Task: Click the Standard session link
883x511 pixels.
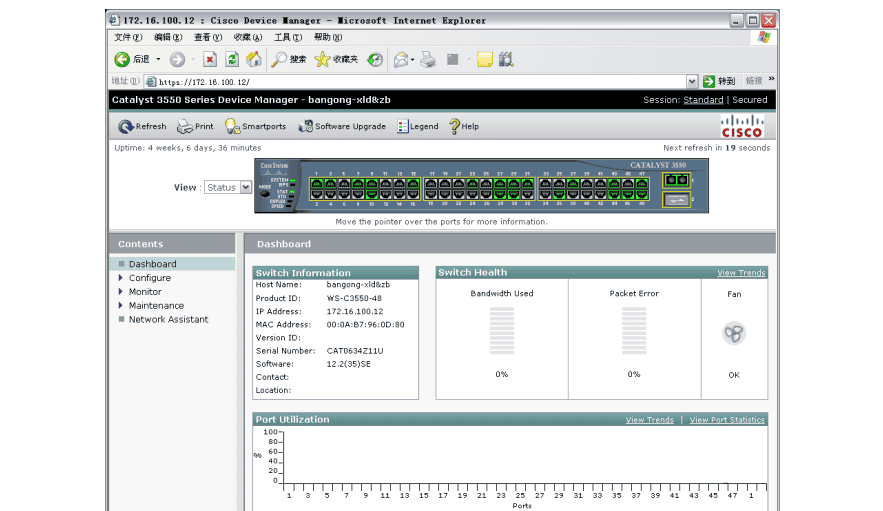Action: 703,100
